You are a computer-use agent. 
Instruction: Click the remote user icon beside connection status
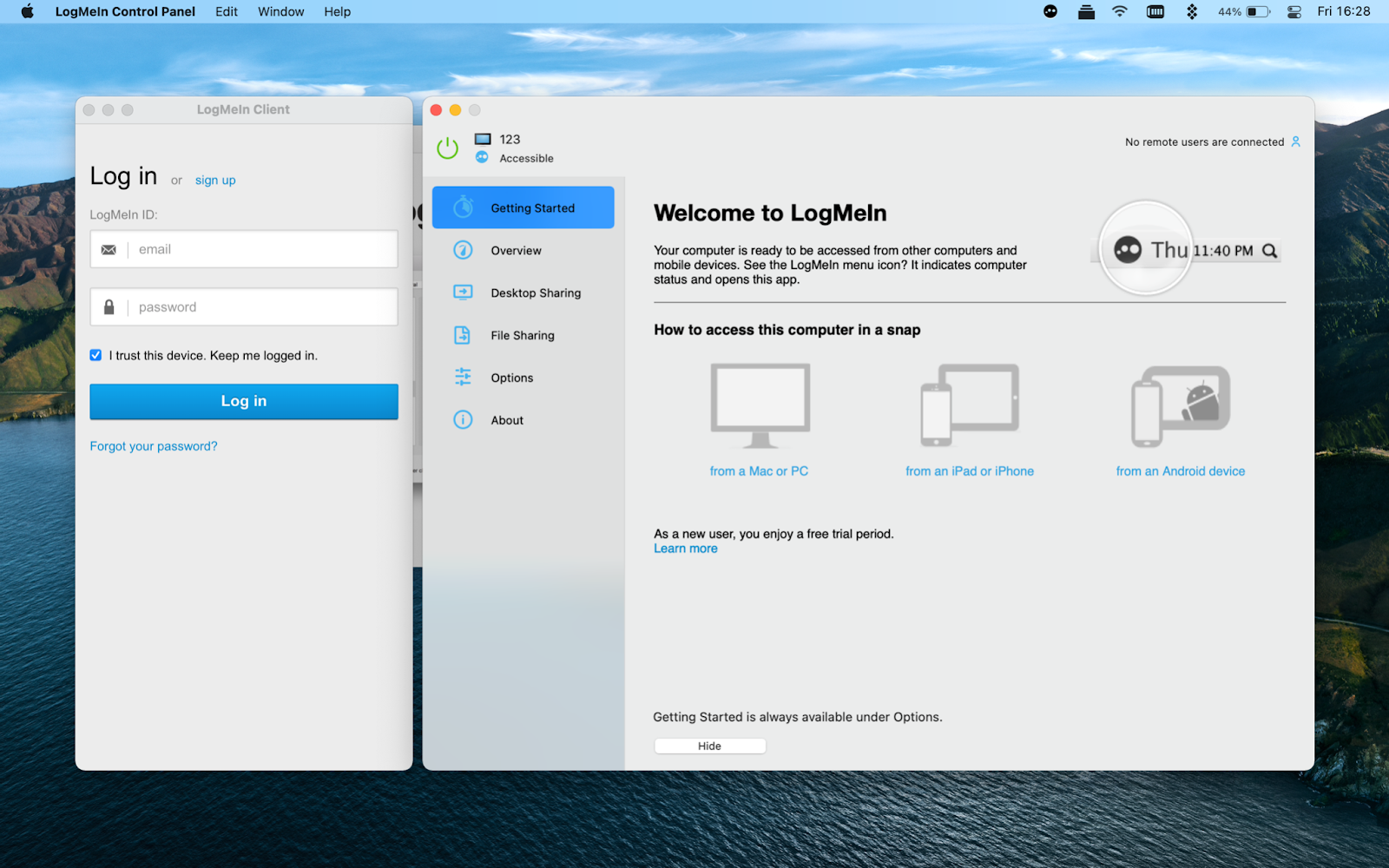[x=1295, y=141]
